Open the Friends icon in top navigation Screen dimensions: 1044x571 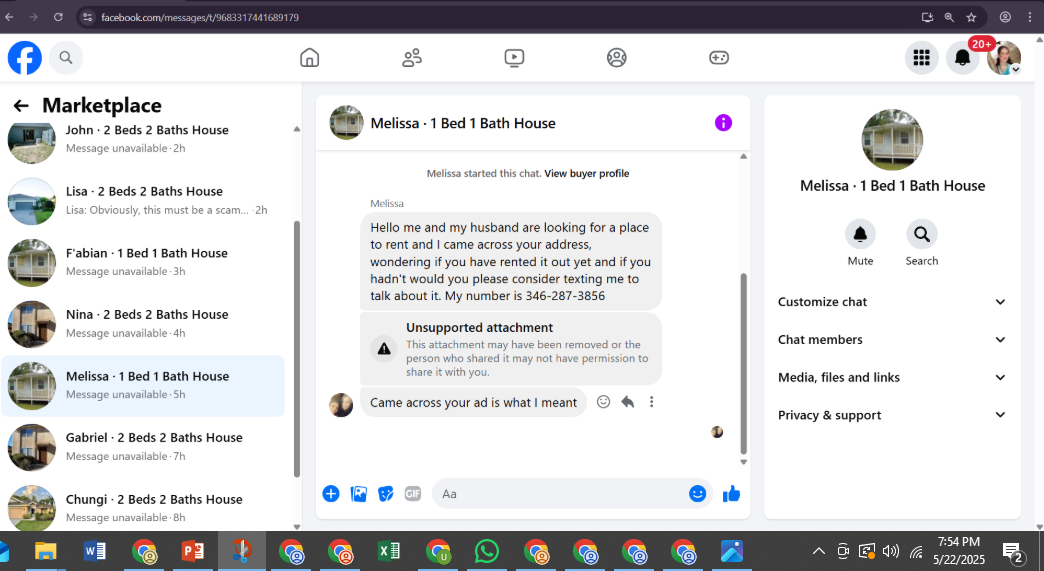pyautogui.click(x=412, y=58)
